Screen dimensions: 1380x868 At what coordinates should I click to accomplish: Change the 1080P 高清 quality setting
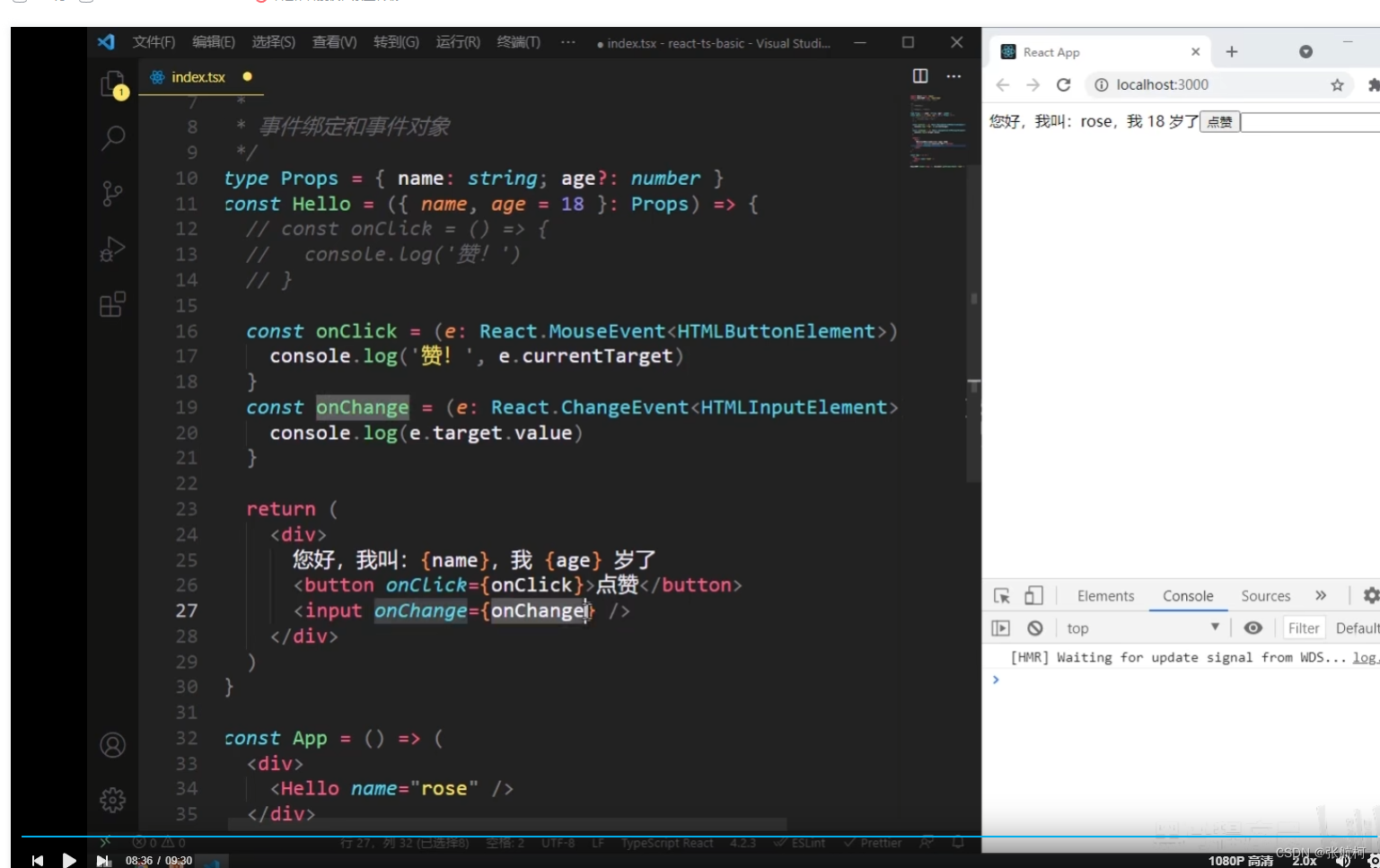[1240, 861]
